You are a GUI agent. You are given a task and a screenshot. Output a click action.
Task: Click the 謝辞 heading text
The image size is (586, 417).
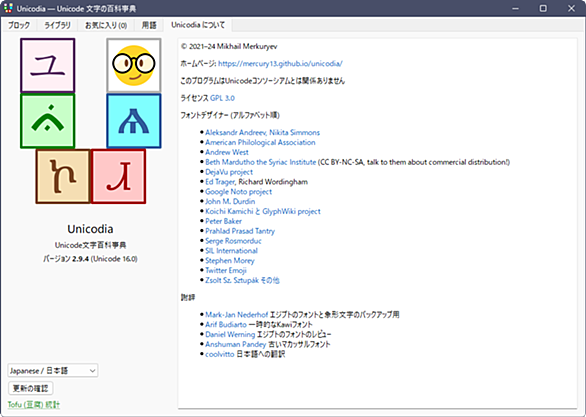tap(188, 297)
